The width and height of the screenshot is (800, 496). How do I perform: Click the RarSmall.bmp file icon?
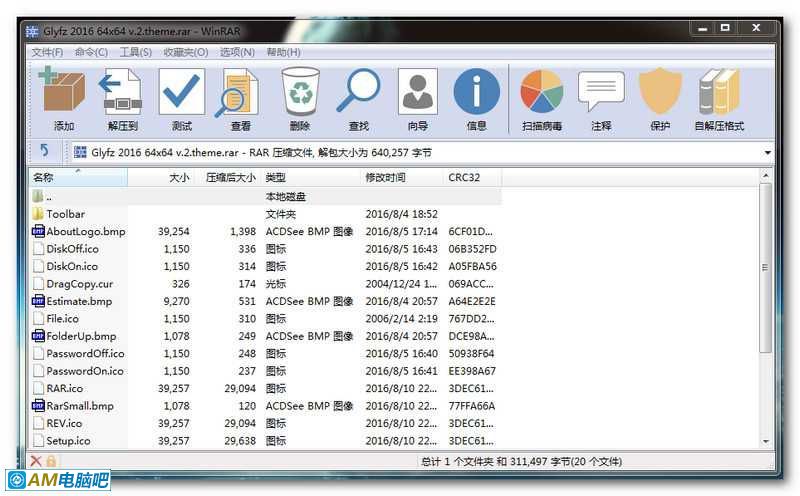(38, 406)
